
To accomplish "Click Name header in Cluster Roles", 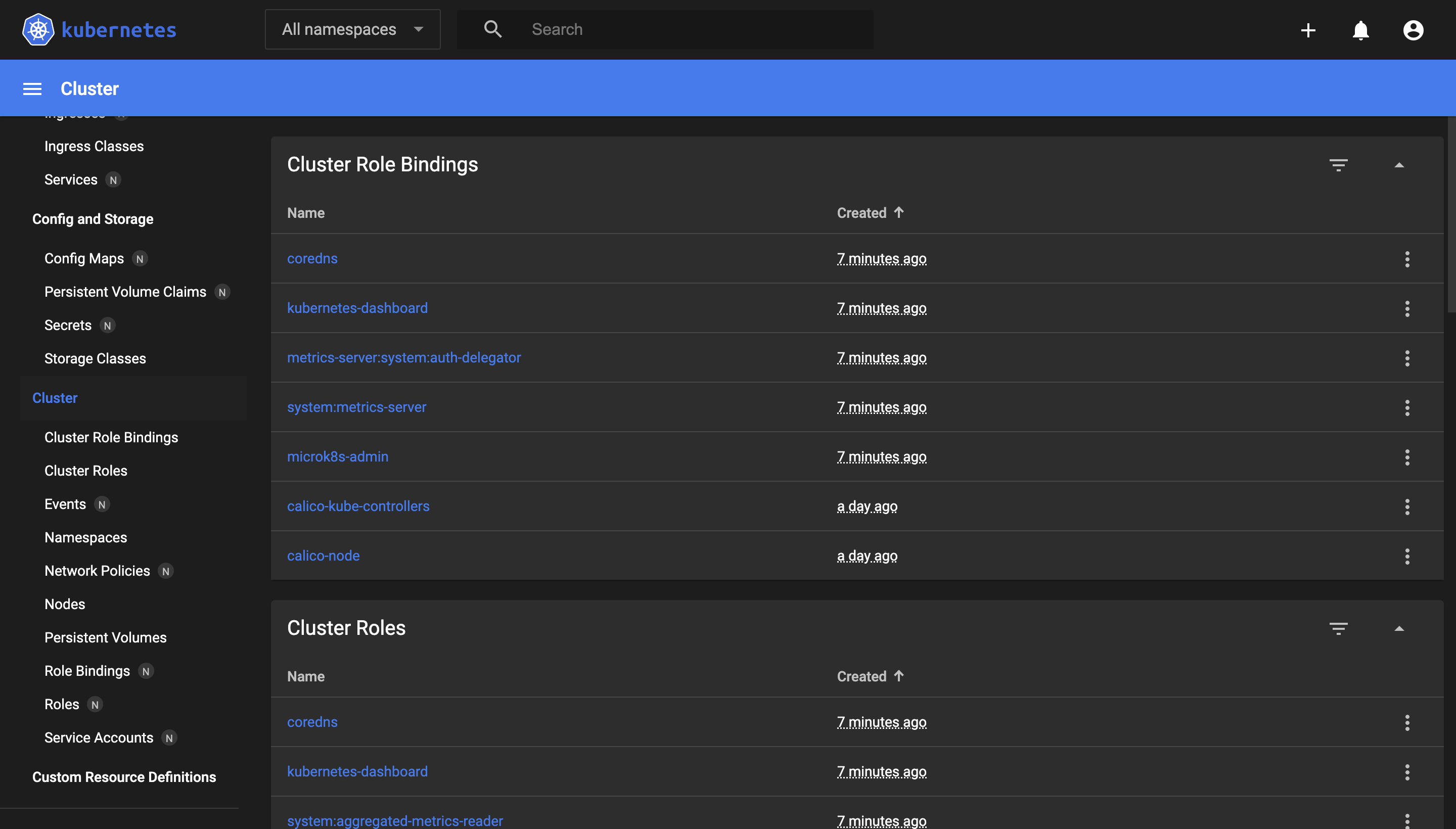I will point(306,676).
